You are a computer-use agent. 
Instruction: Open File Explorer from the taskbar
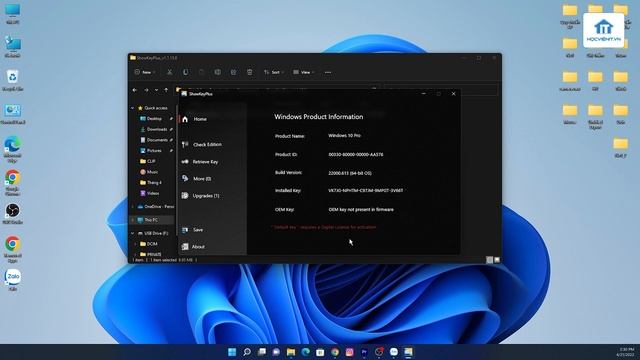coord(291,352)
